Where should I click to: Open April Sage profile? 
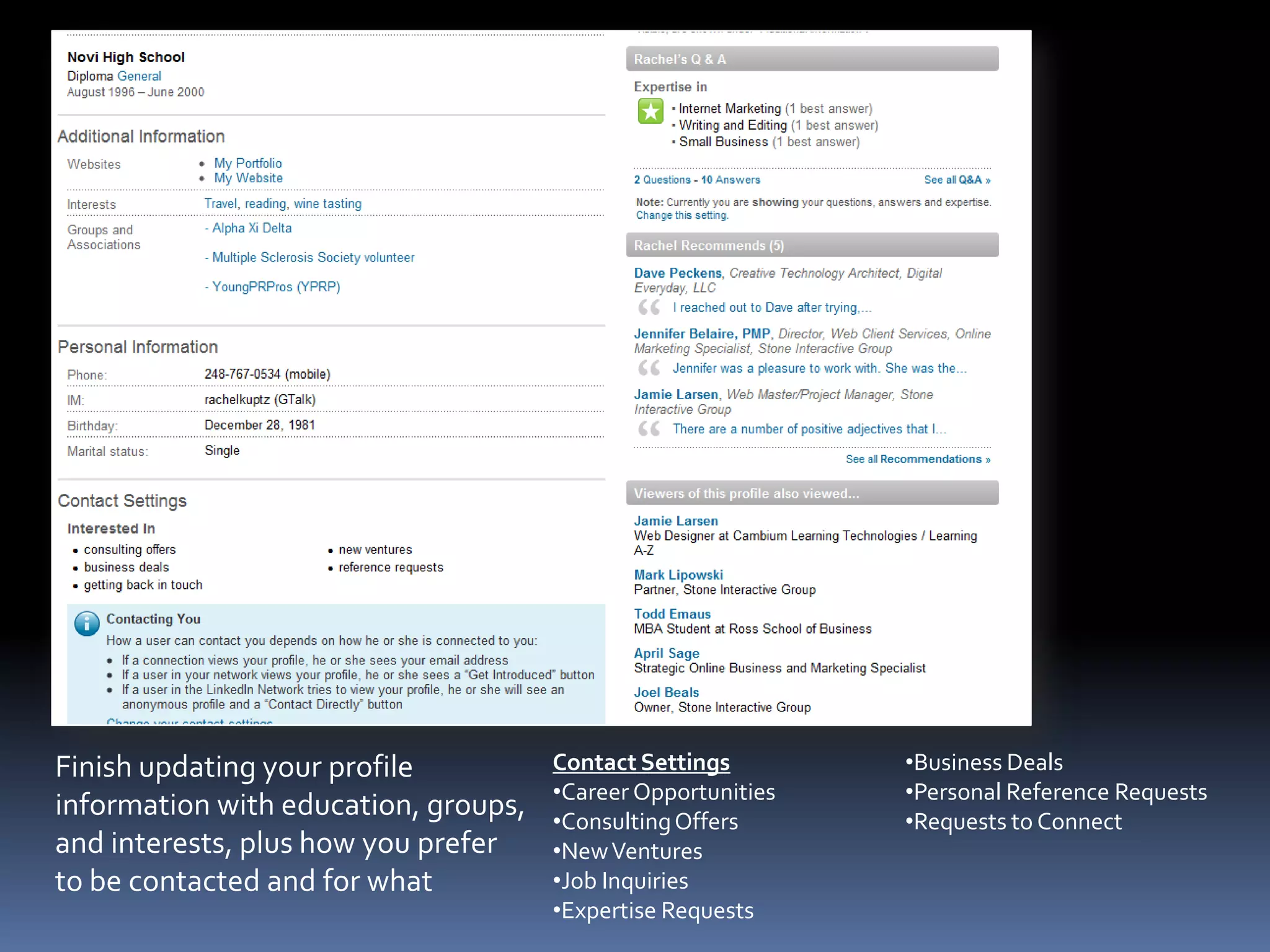pyautogui.click(x=667, y=653)
